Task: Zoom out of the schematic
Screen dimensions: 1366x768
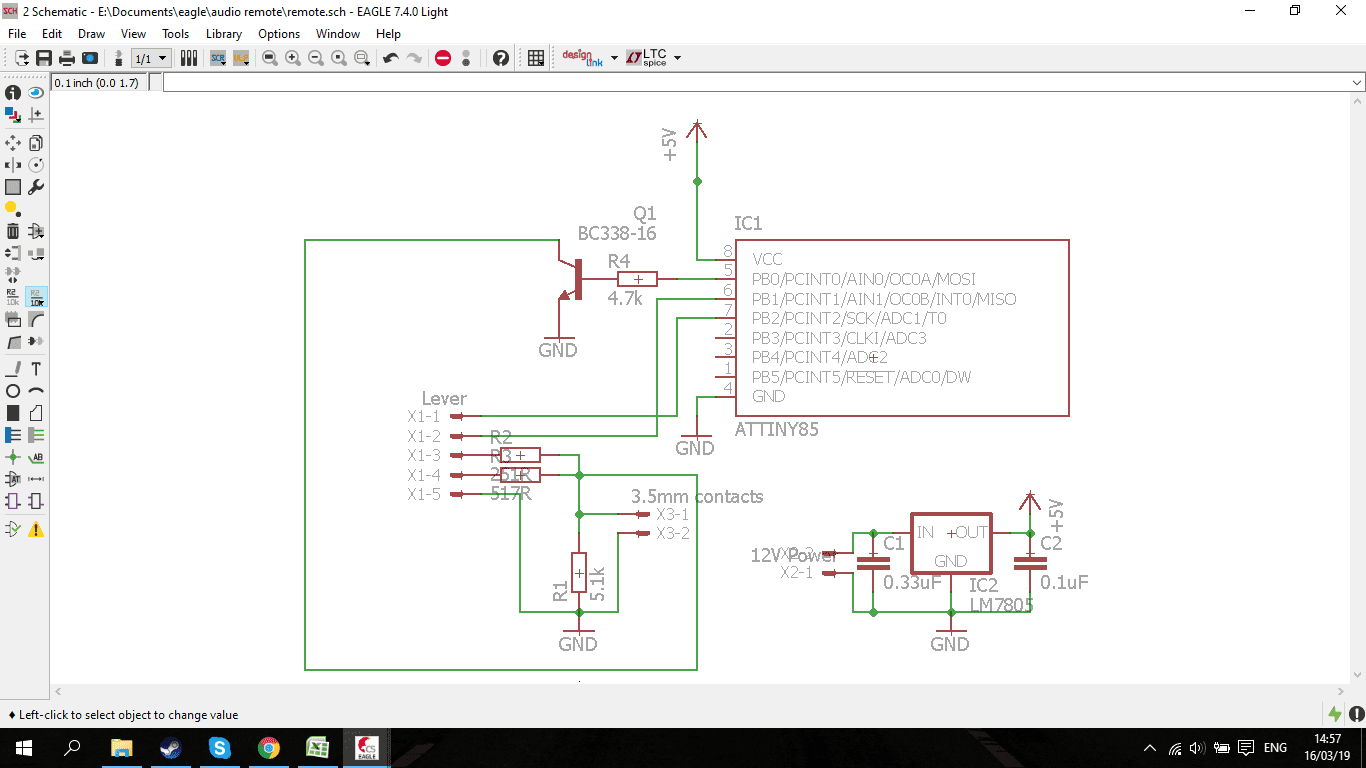Action: [x=316, y=58]
